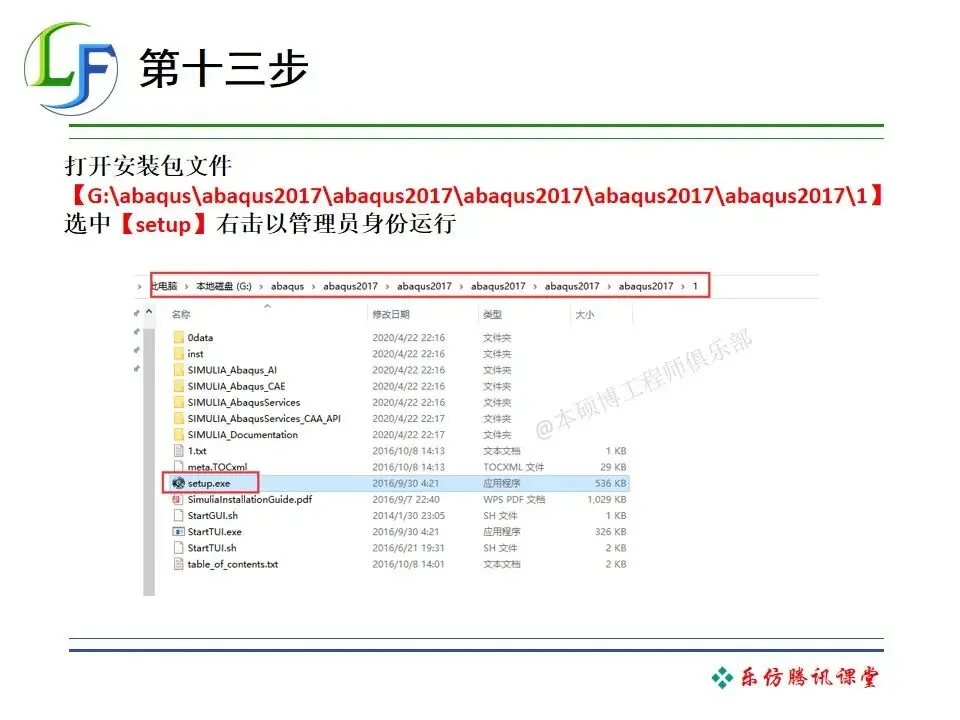Click the folder icon beside inst

click(178, 353)
